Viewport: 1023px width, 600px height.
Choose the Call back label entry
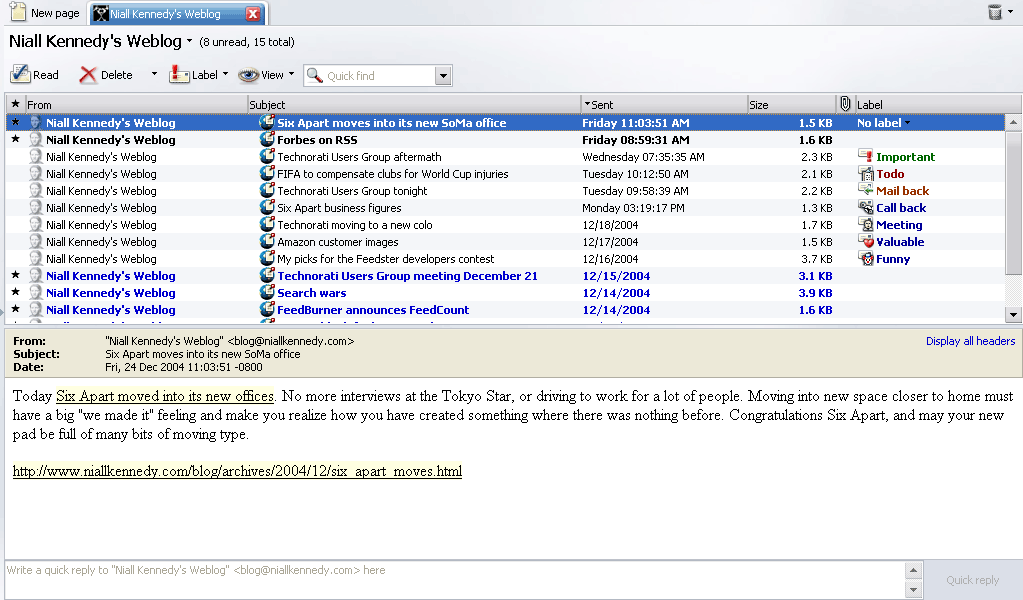pos(901,207)
